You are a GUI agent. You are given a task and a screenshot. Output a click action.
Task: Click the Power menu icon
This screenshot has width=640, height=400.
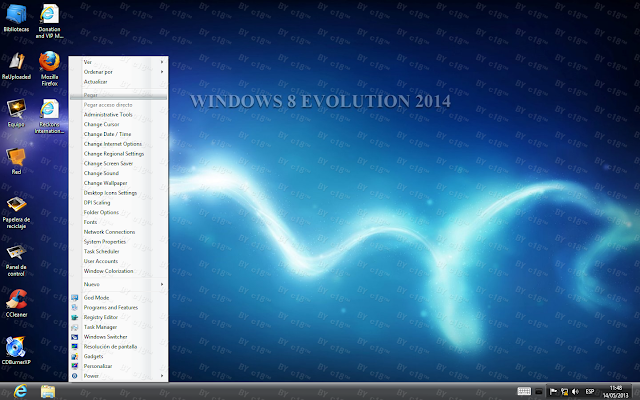pyautogui.click(x=75, y=376)
